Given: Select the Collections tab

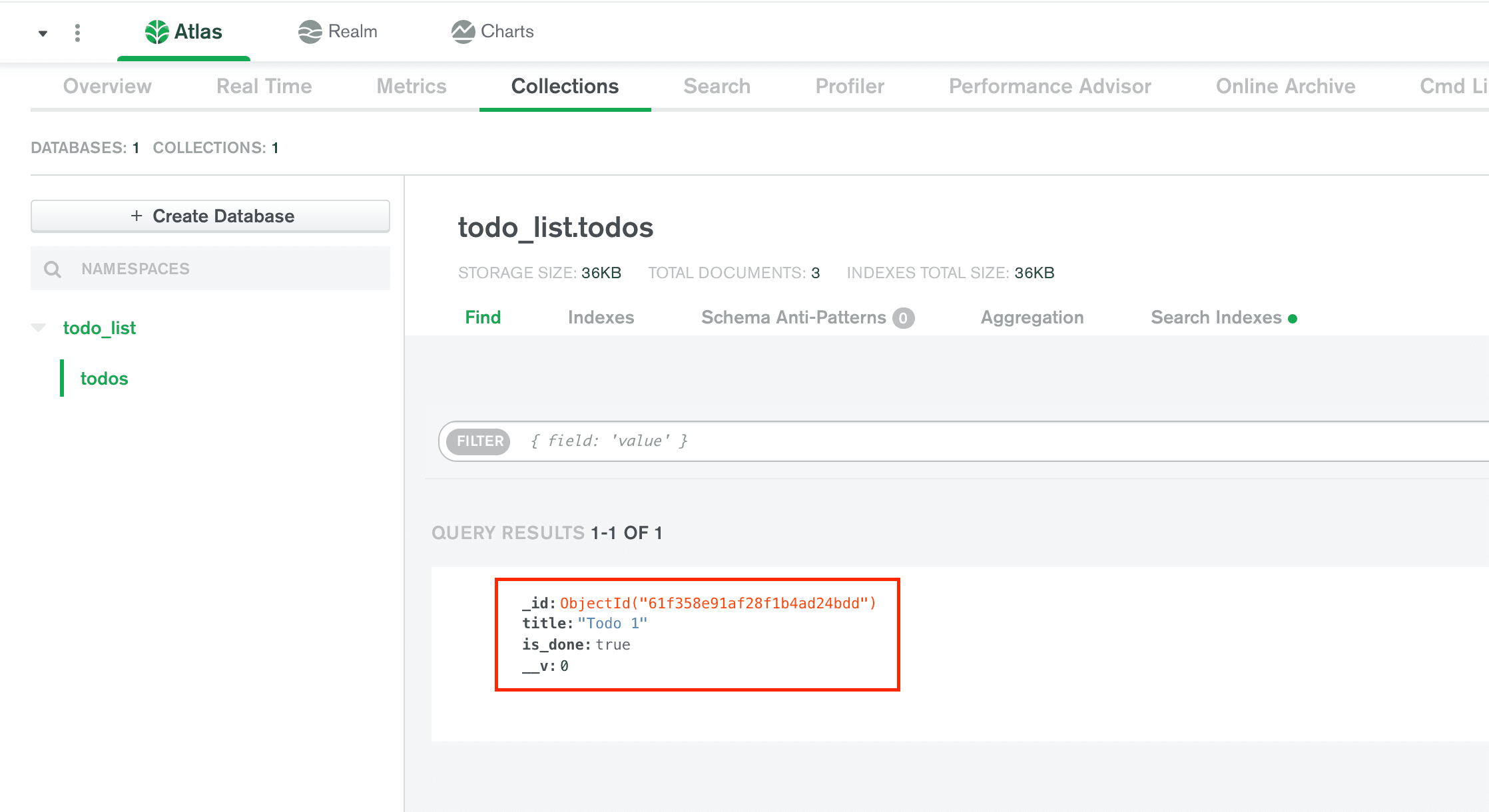Looking at the screenshot, I should 565,86.
